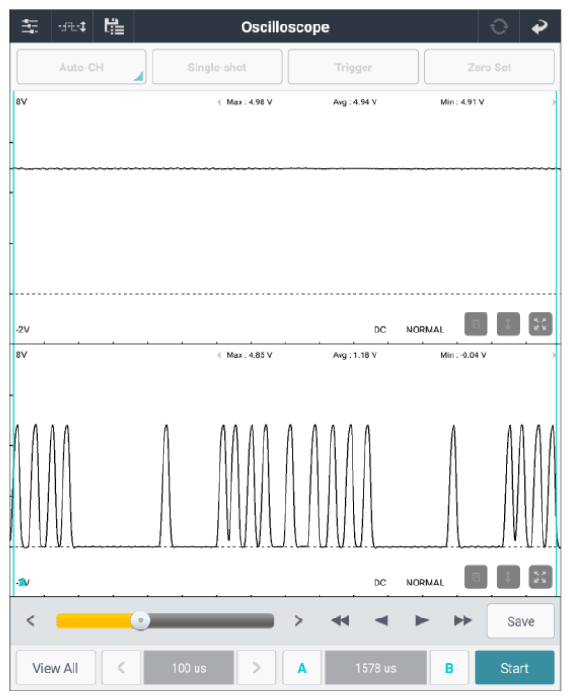This screenshot has height=700, width=571.
Task: Toggle cursor B
Action: pos(449,668)
